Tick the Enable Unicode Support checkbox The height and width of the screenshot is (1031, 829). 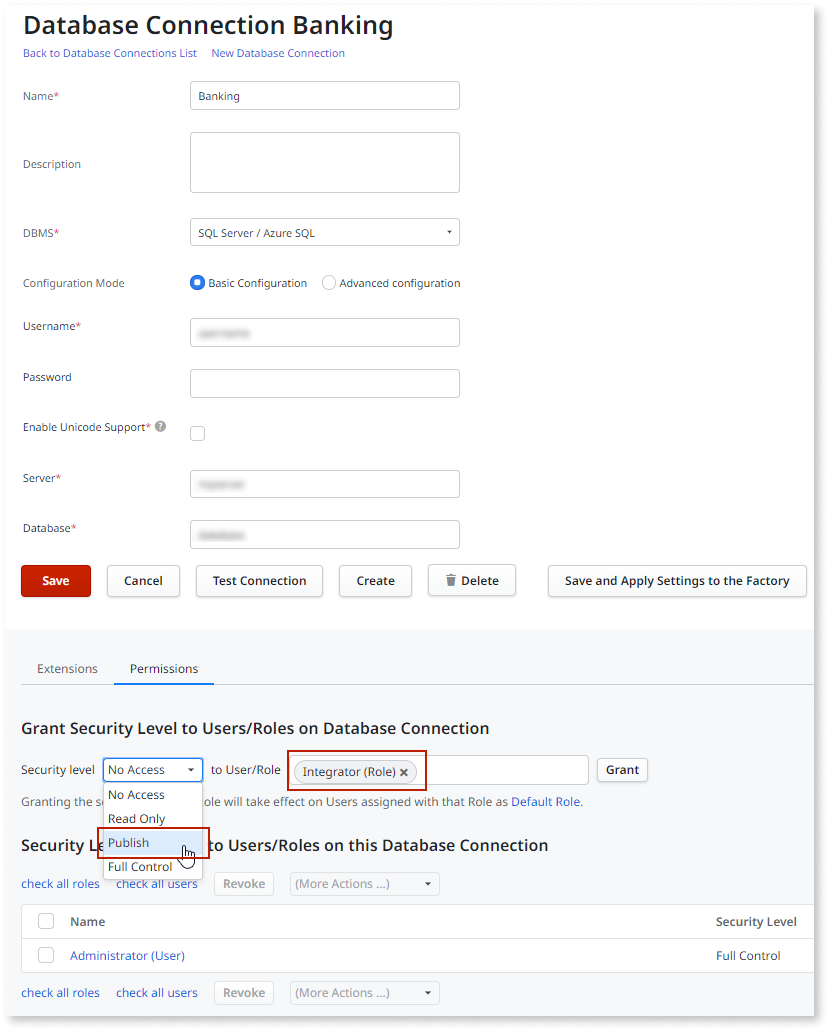[197, 433]
